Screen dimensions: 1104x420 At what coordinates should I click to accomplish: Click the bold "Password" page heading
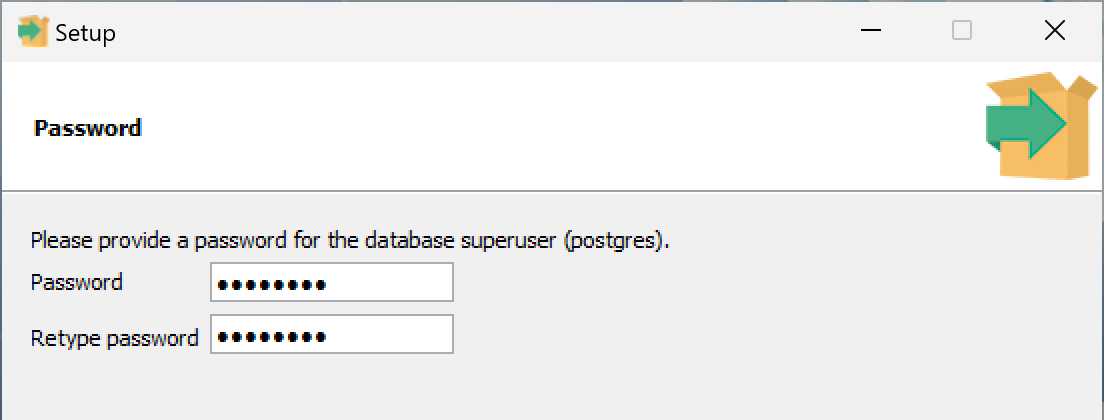click(x=88, y=128)
